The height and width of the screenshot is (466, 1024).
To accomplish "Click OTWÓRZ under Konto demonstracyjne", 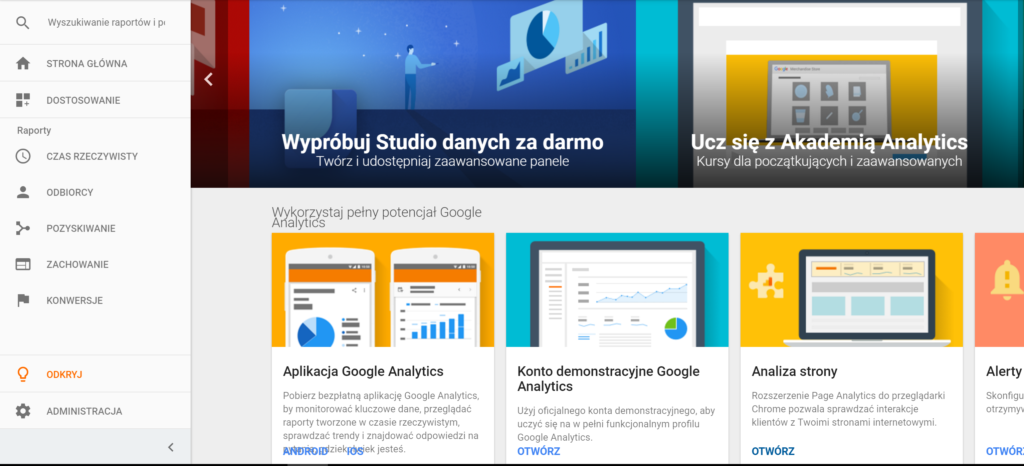I will tap(539, 452).
